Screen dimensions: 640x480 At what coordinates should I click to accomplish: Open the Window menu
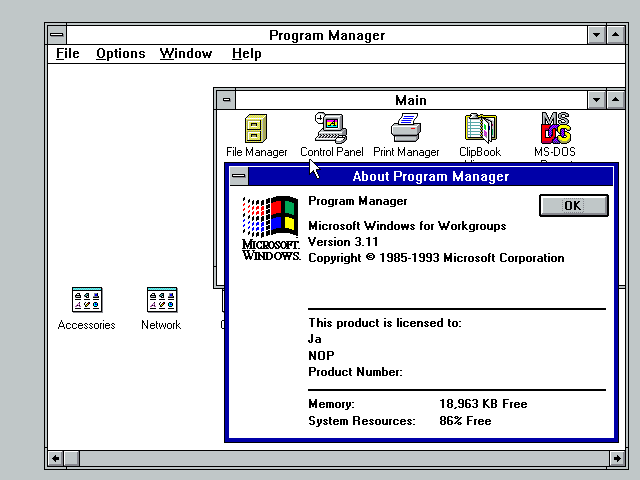click(x=186, y=53)
